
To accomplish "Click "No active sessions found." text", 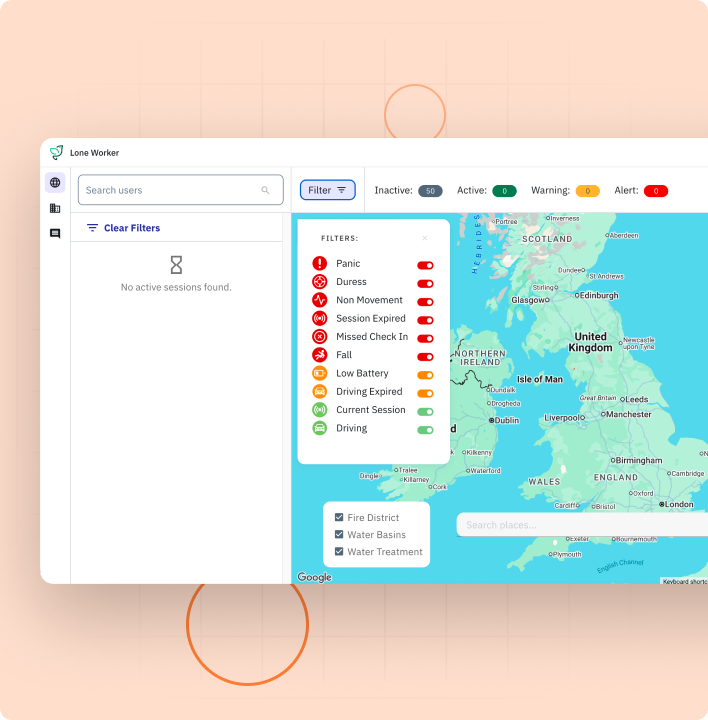I will (176, 287).
